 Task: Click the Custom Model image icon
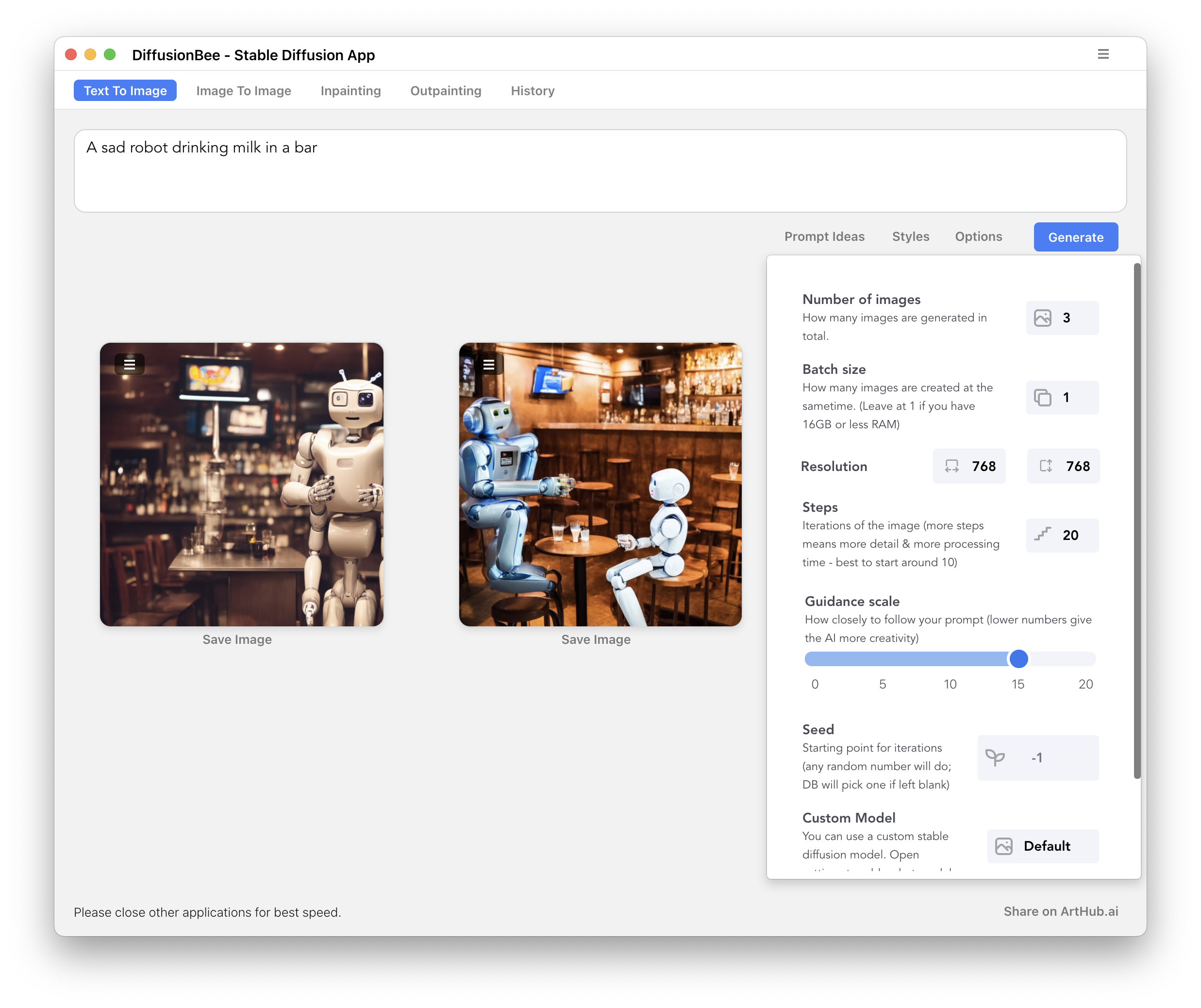click(x=1004, y=846)
